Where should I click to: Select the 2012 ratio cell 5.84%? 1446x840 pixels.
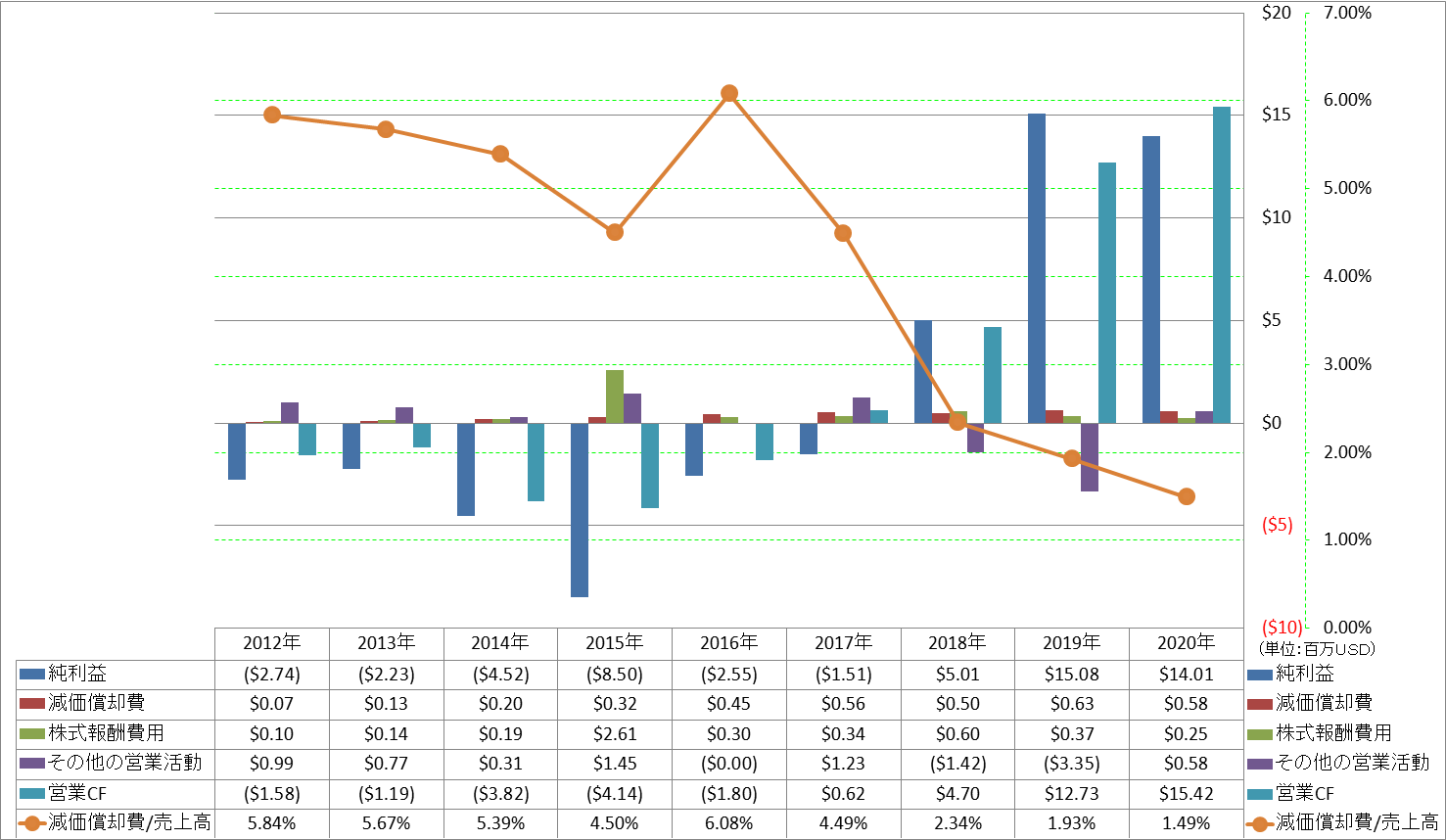tap(272, 823)
